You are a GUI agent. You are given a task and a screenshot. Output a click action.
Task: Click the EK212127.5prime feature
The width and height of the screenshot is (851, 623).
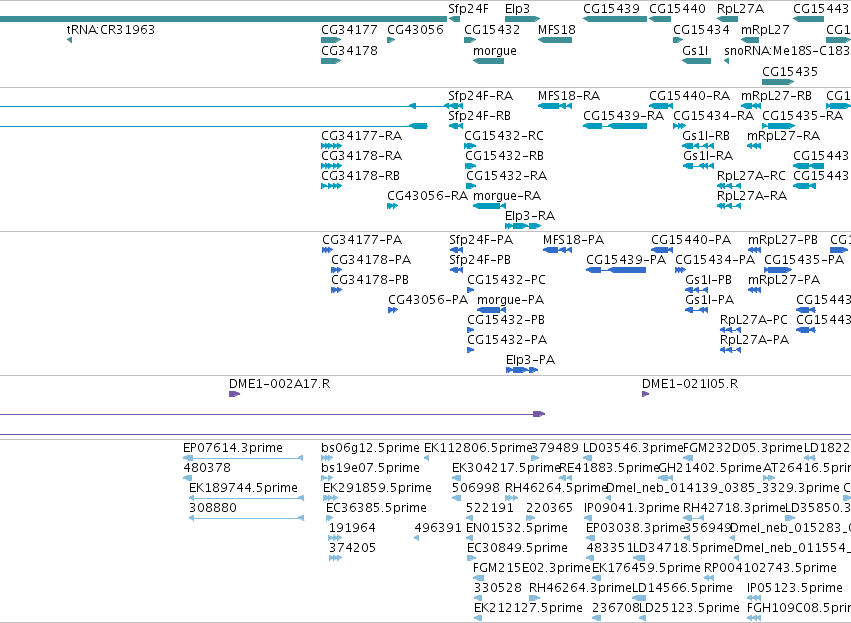pos(478,618)
